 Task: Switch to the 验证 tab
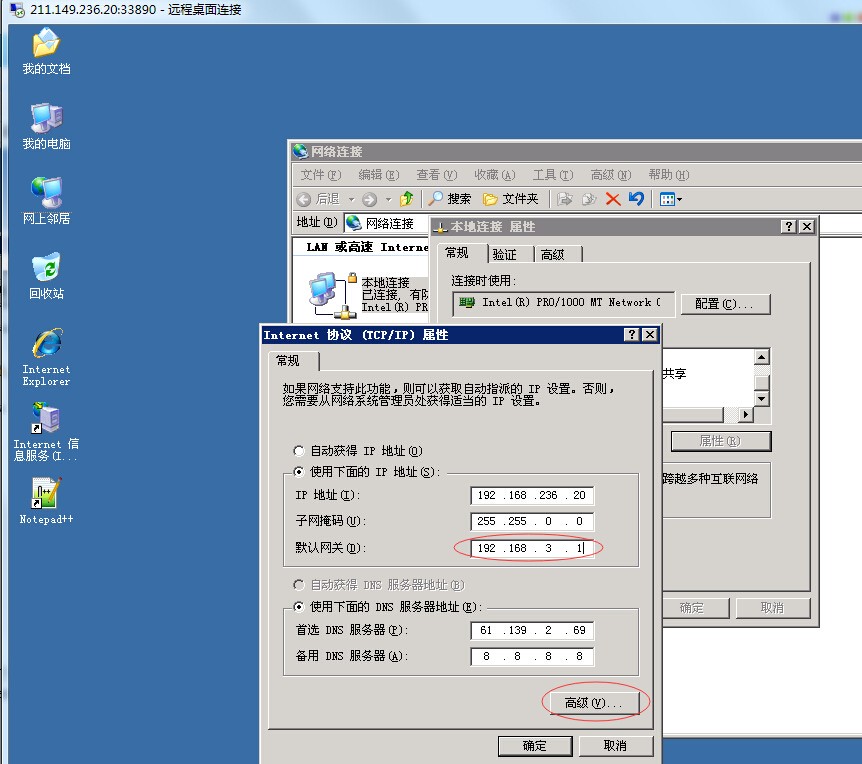click(505, 254)
